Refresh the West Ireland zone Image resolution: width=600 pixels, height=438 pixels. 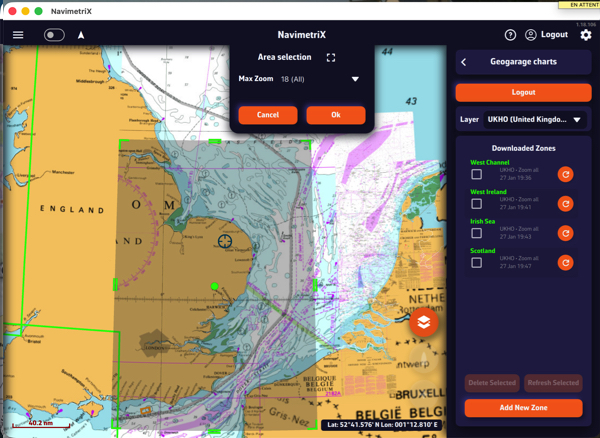pyautogui.click(x=565, y=204)
